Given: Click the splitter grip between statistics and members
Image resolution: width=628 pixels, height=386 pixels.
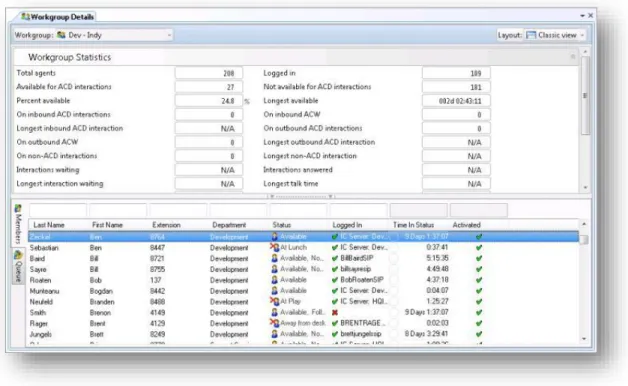Looking at the screenshot, I should pyautogui.click(x=301, y=197).
